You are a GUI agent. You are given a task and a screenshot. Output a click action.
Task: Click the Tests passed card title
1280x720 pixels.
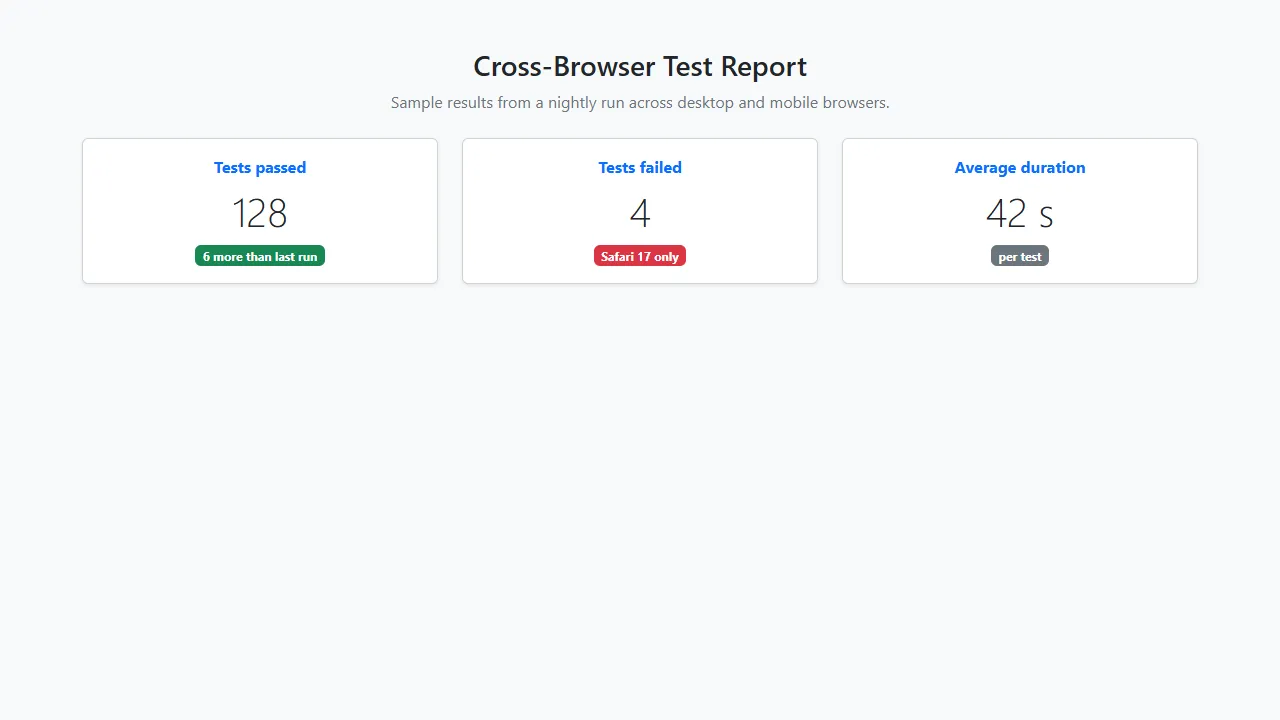coord(260,168)
